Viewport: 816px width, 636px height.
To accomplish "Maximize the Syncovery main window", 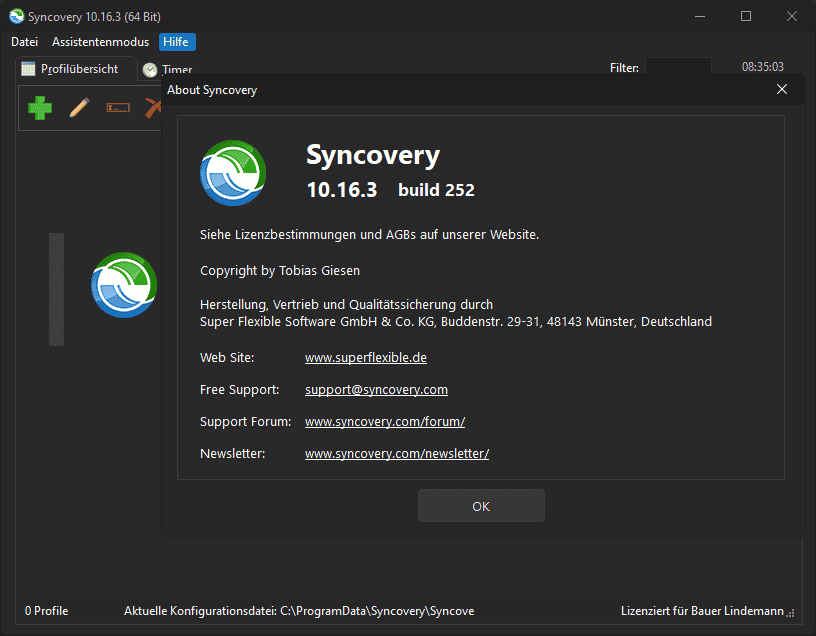I will click(746, 16).
